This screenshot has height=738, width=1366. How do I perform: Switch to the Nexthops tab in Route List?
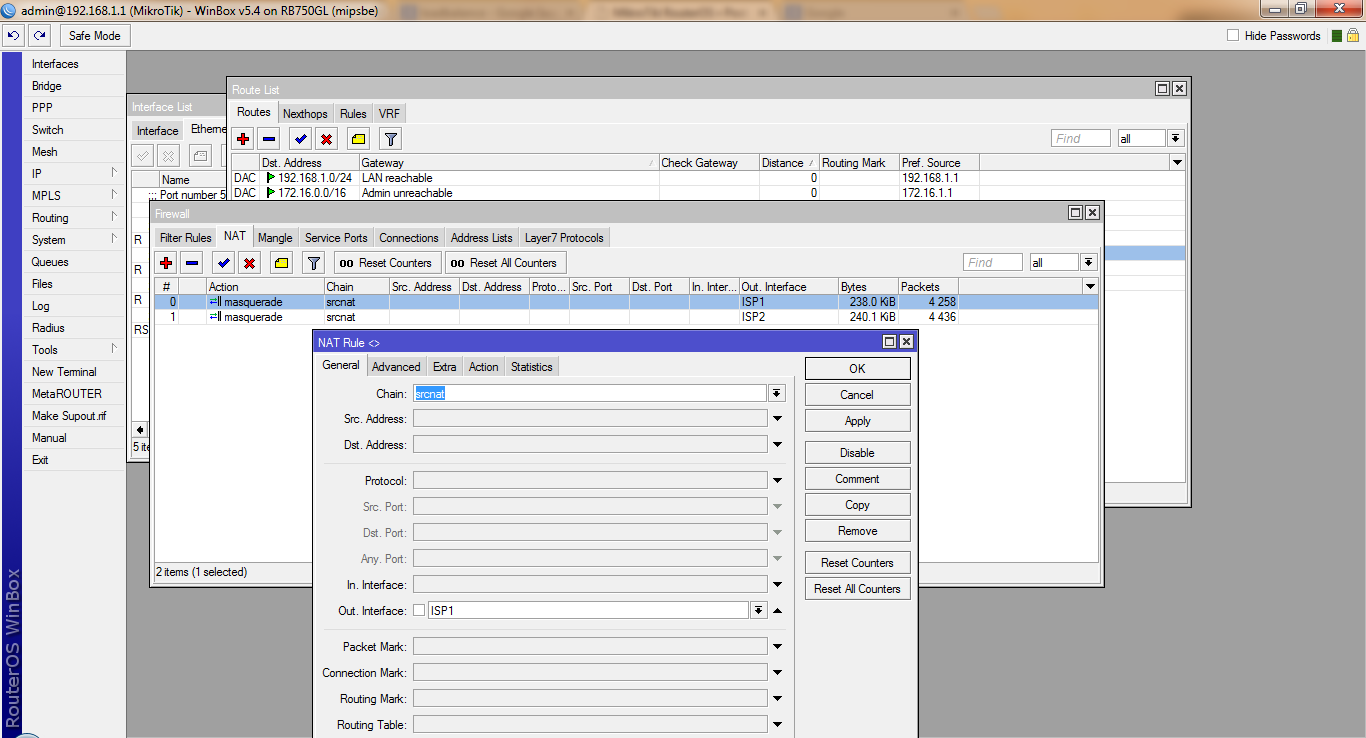click(305, 114)
